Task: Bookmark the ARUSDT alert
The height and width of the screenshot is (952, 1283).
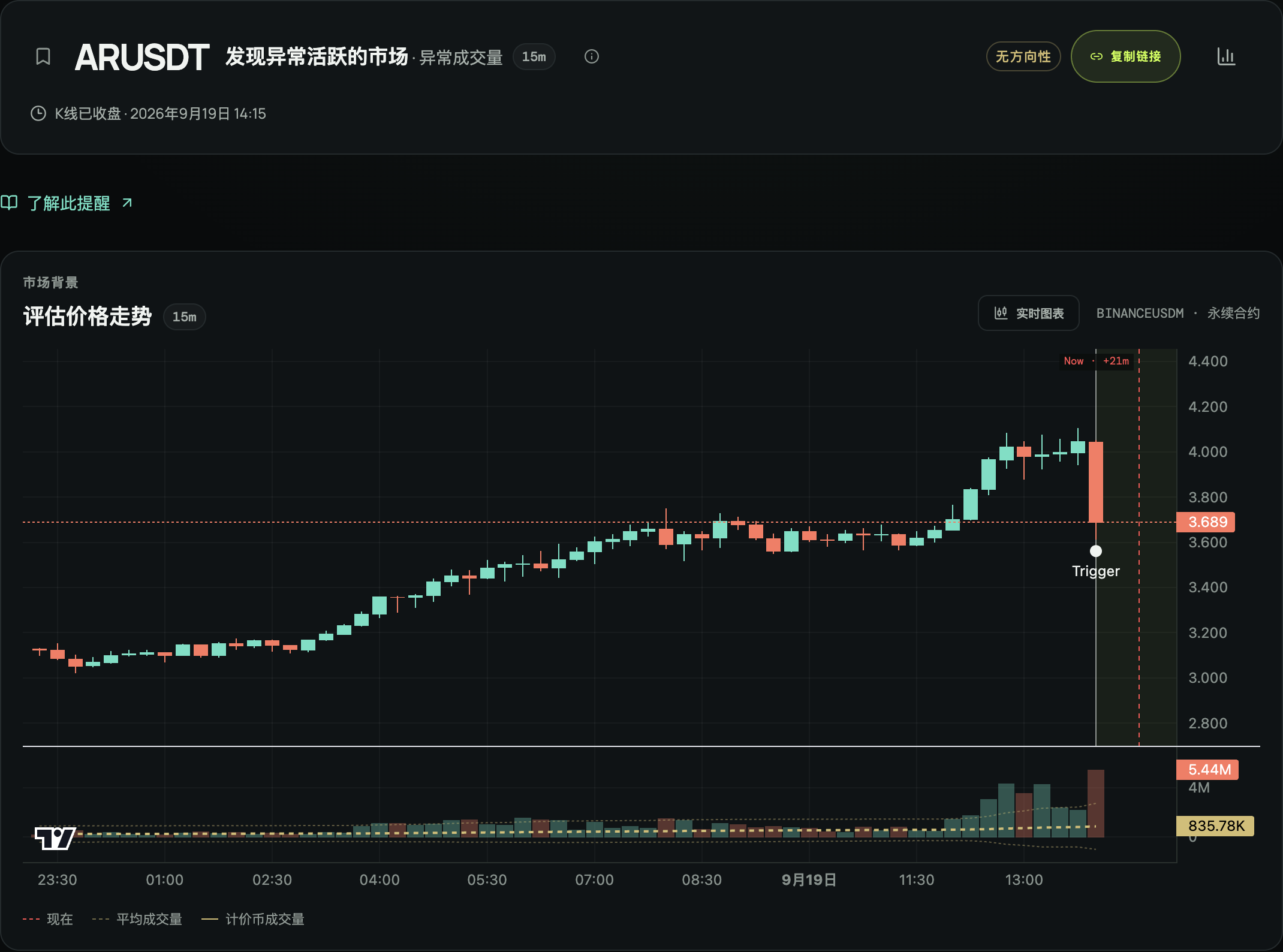Action: point(43,56)
